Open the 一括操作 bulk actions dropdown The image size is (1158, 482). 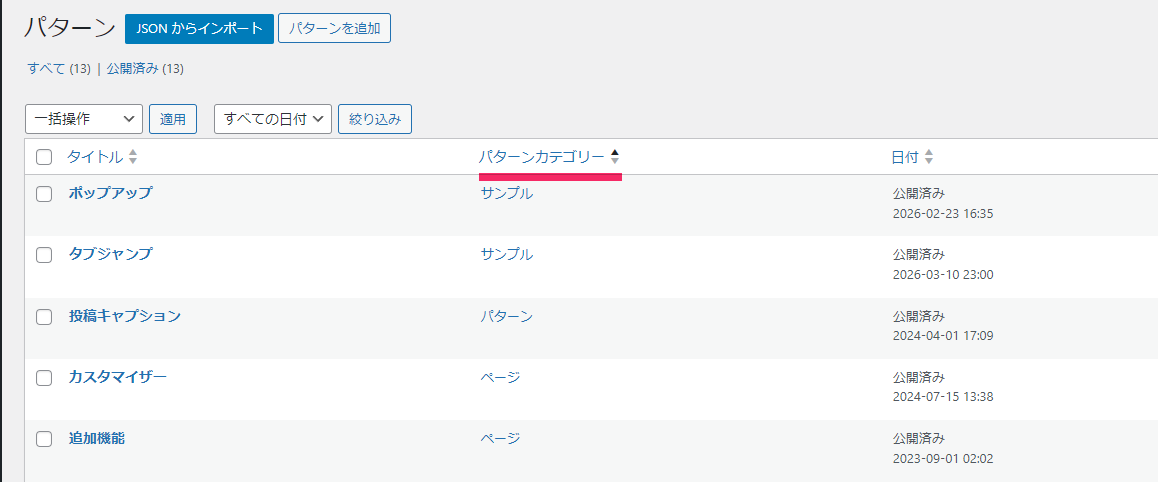(84, 119)
